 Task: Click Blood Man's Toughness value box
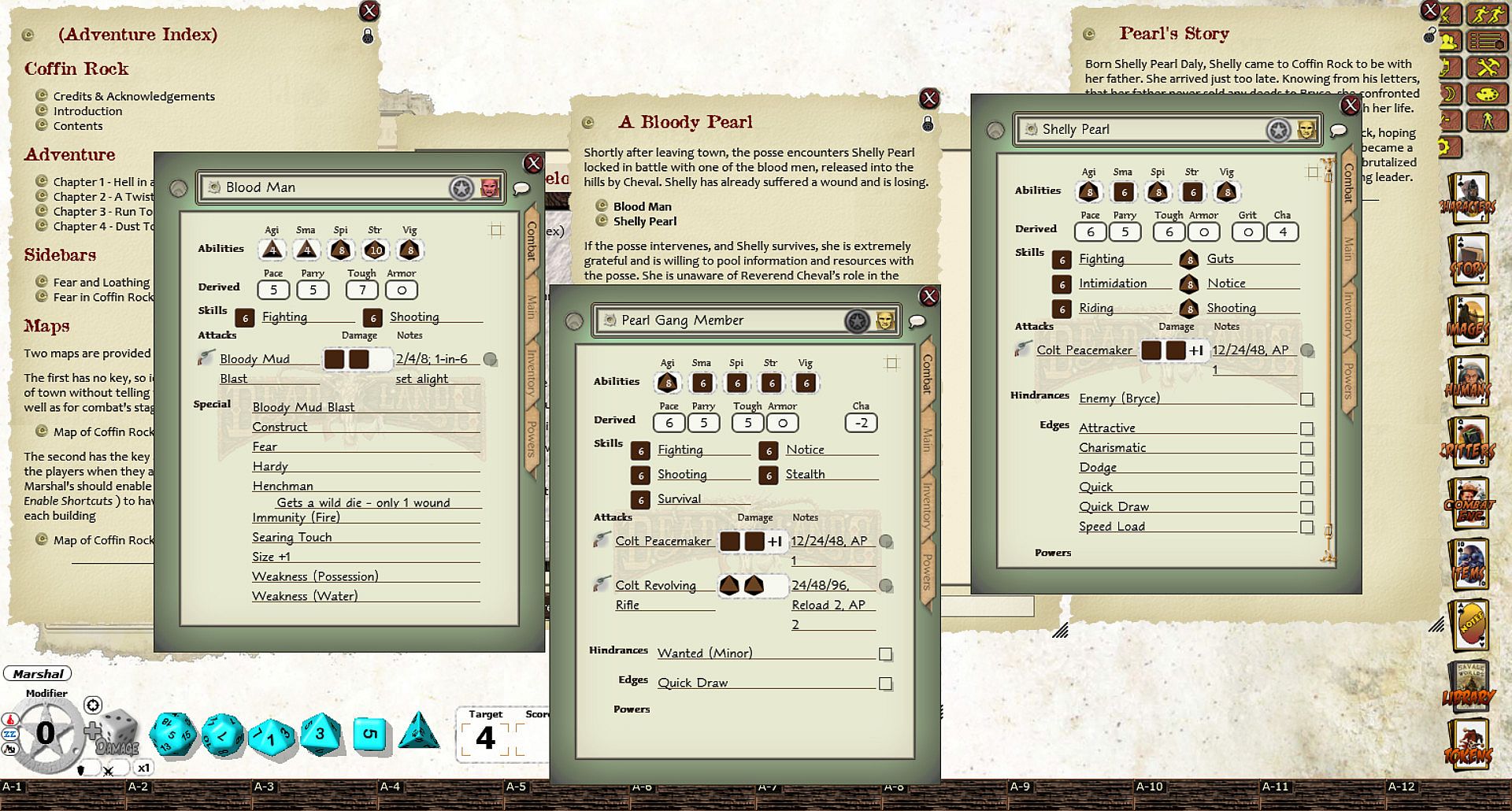[362, 291]
